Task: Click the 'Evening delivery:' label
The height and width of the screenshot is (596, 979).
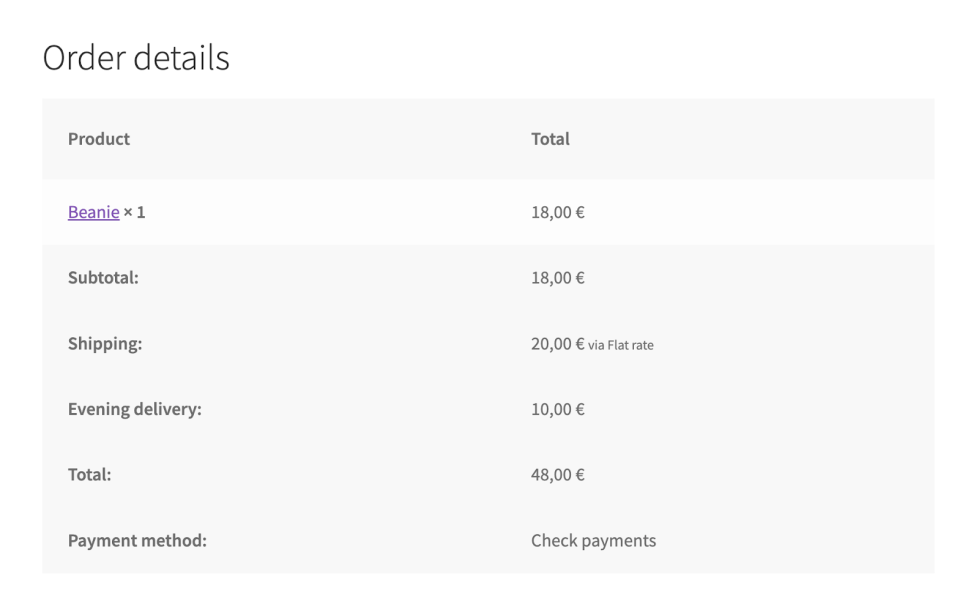Action: tap(135, 409)
